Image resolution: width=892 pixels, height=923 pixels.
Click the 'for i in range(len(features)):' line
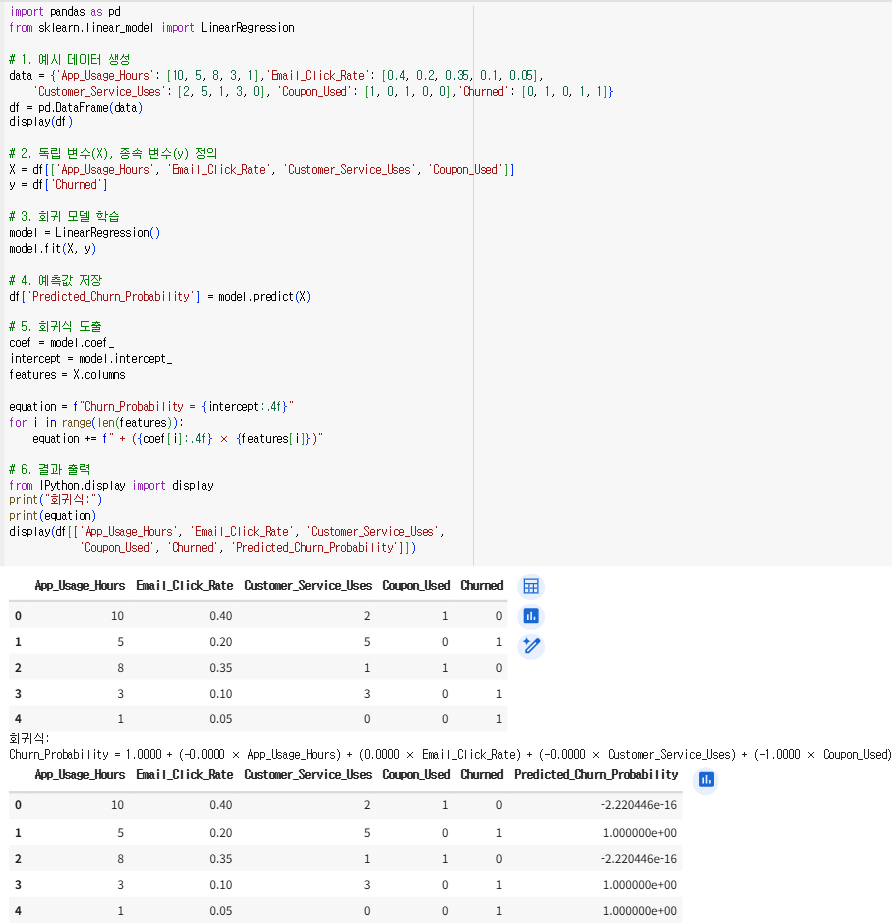coord(97,423)
